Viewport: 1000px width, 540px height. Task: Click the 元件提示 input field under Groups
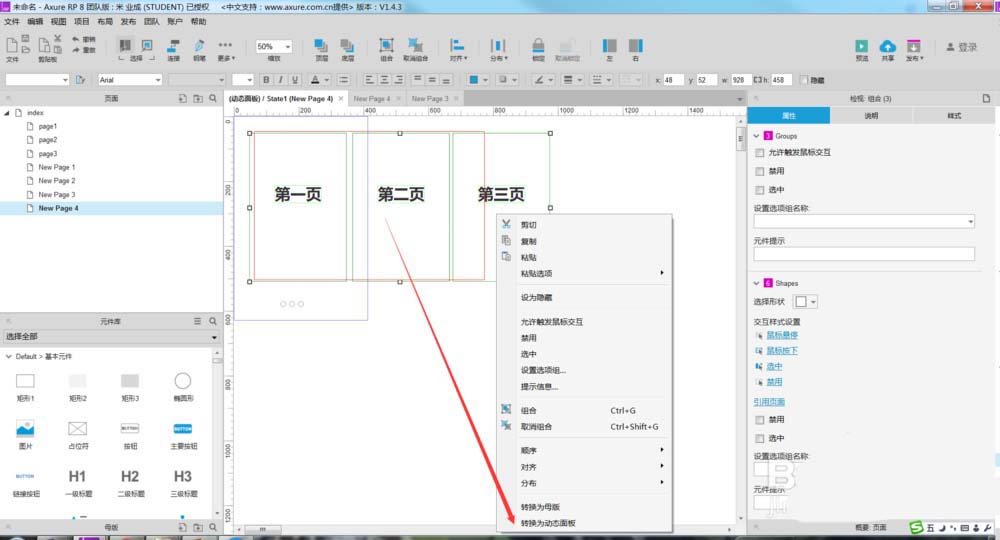point(864,254)
